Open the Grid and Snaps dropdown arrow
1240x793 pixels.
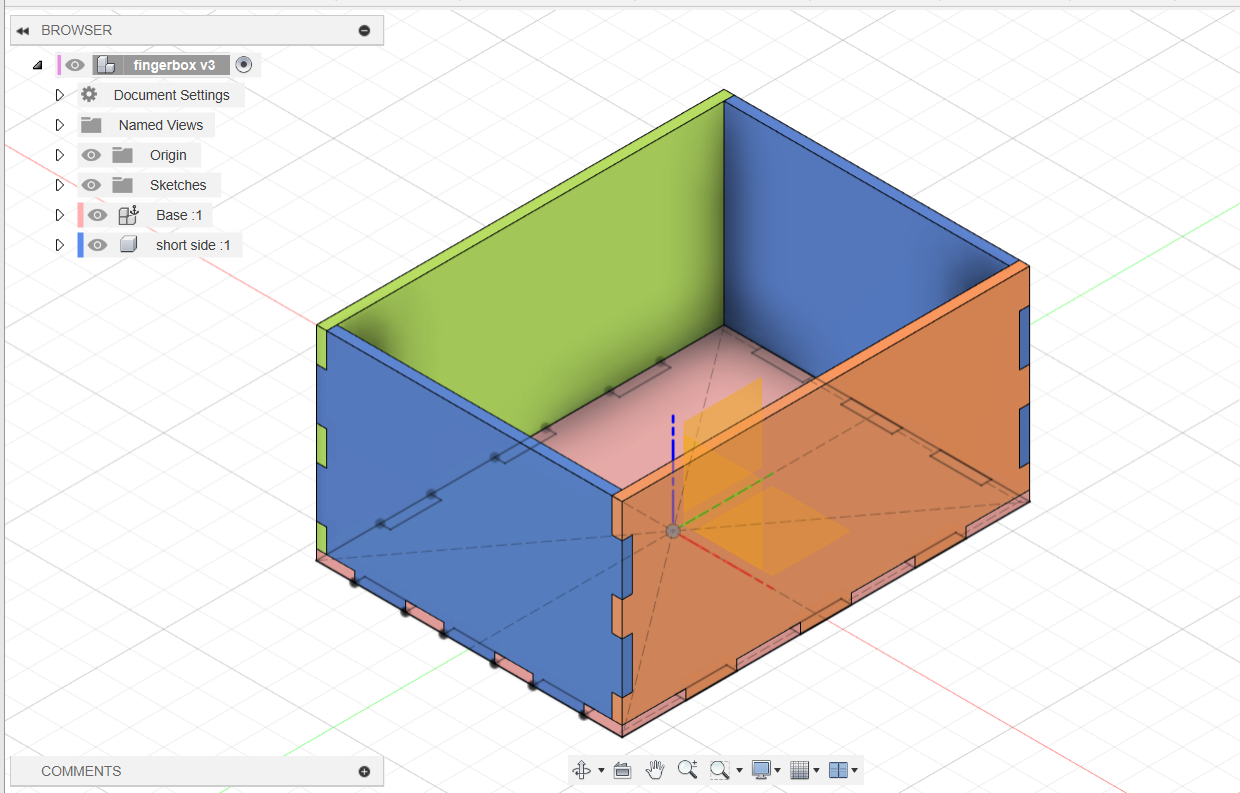pyautogui.click(x=816, y=770)
